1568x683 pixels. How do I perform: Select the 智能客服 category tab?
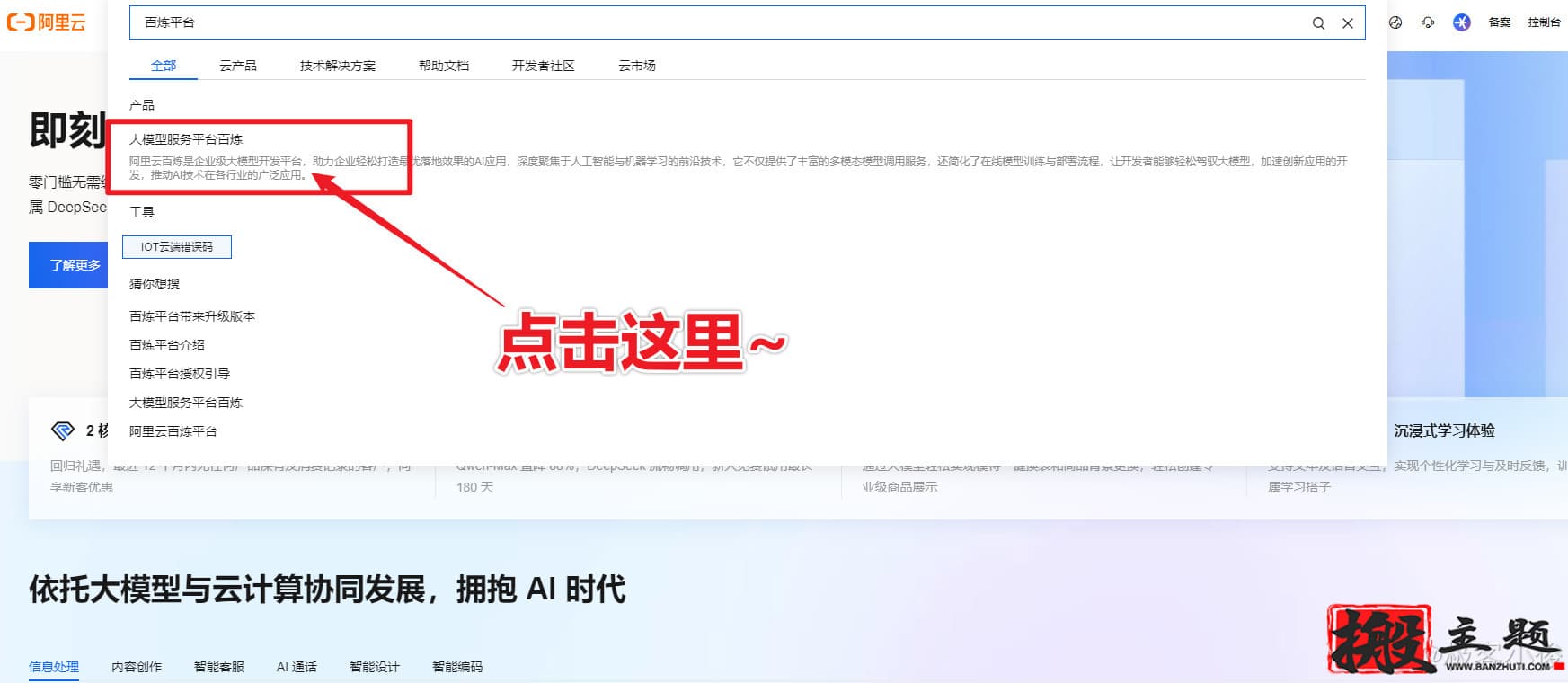tap(219, 667)
